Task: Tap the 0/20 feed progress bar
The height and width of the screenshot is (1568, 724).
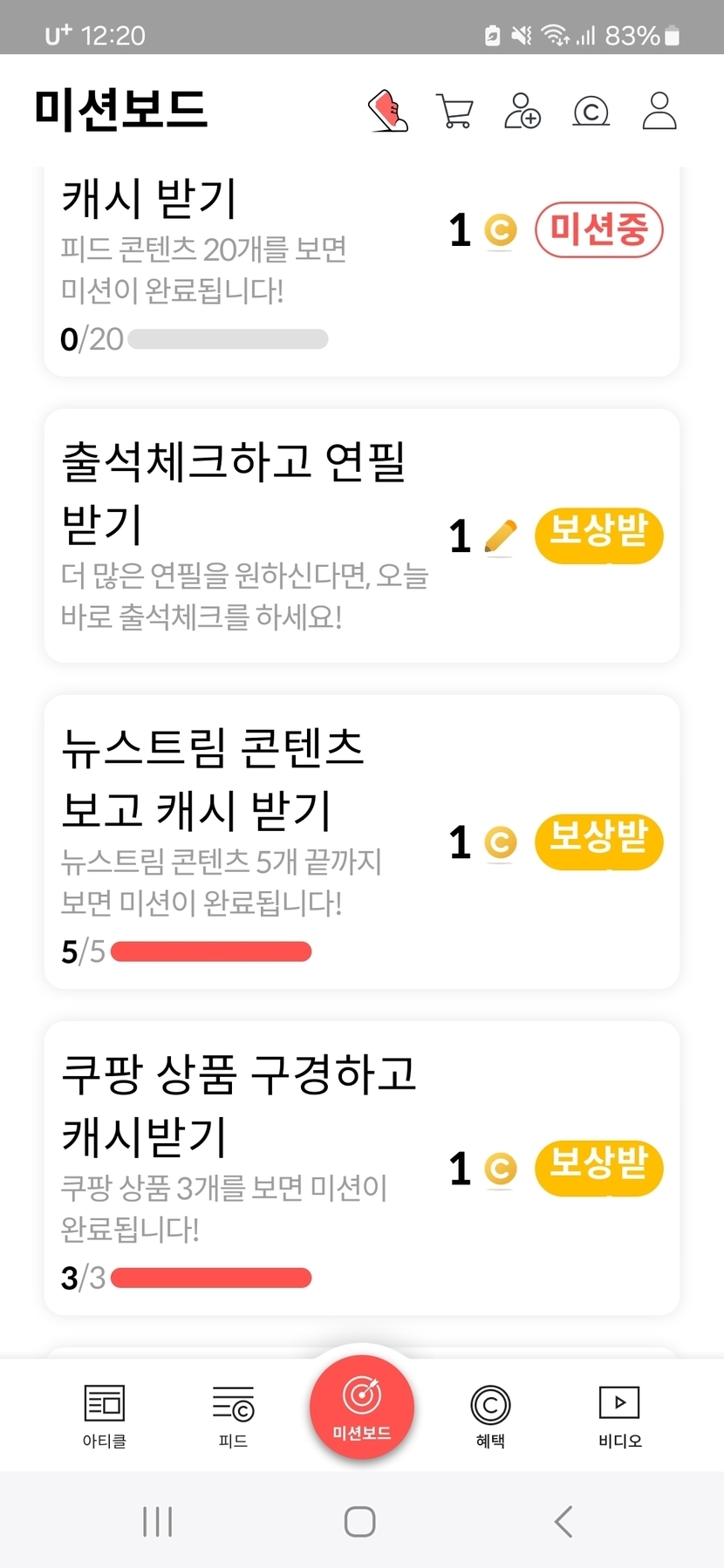Action: point(228,339)
